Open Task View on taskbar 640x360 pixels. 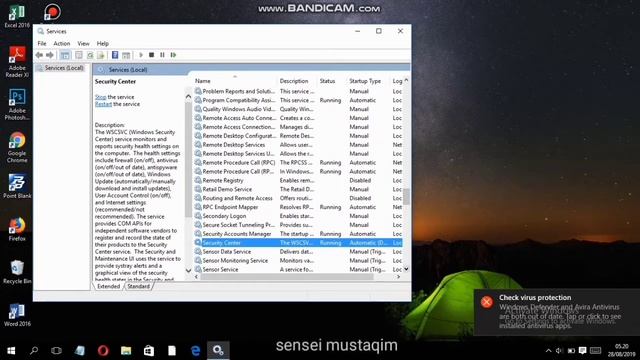coord(56,351)
